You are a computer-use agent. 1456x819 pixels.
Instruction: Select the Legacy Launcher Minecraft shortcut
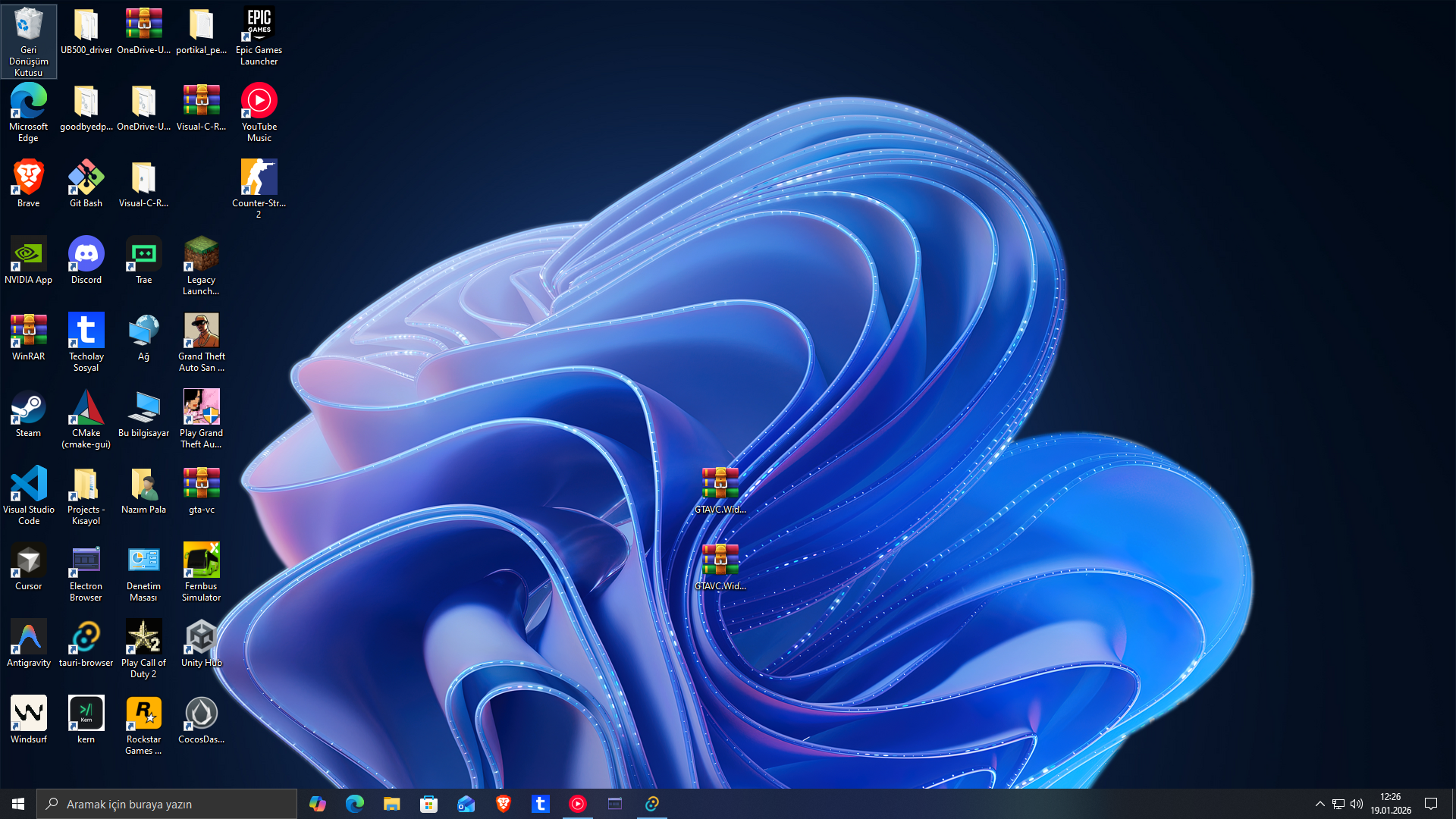pos(201,265)
